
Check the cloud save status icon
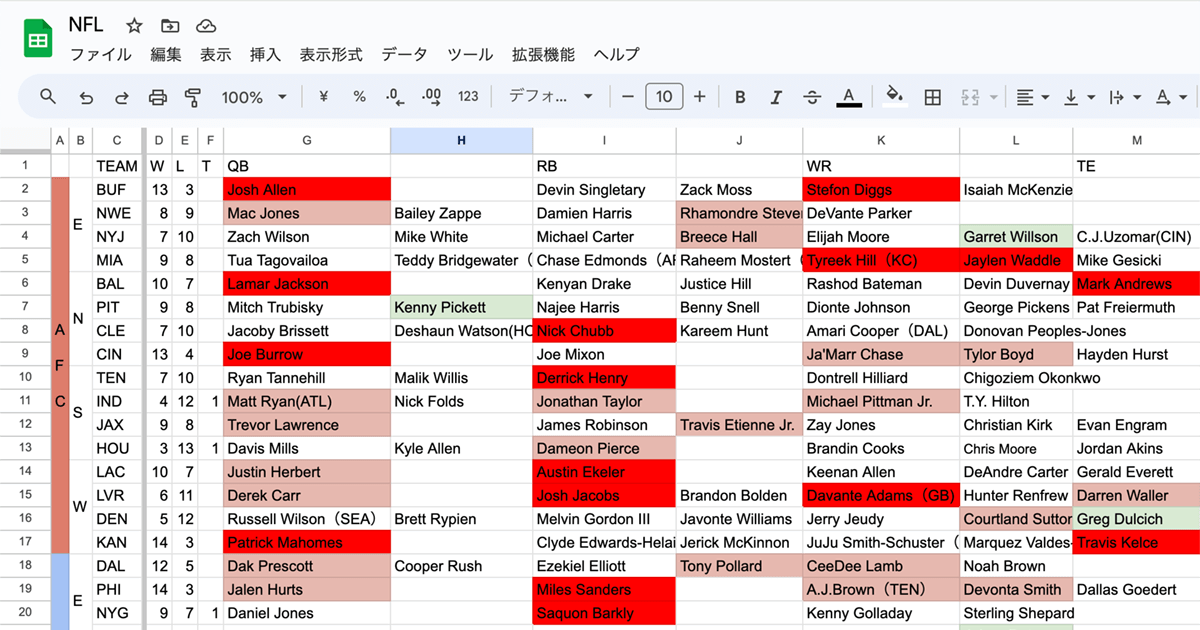[206, 26]
